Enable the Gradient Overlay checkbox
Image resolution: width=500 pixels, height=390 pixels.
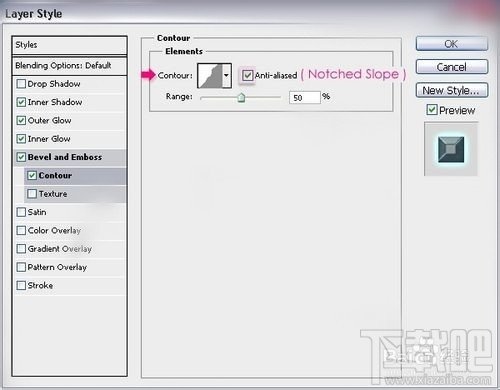click(x=21, y=249)
